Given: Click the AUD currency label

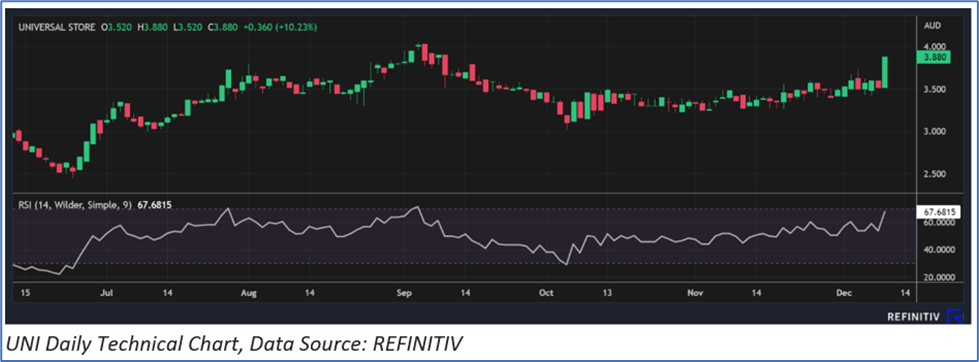Looking at the screenshot, I should tap(931, 27).
